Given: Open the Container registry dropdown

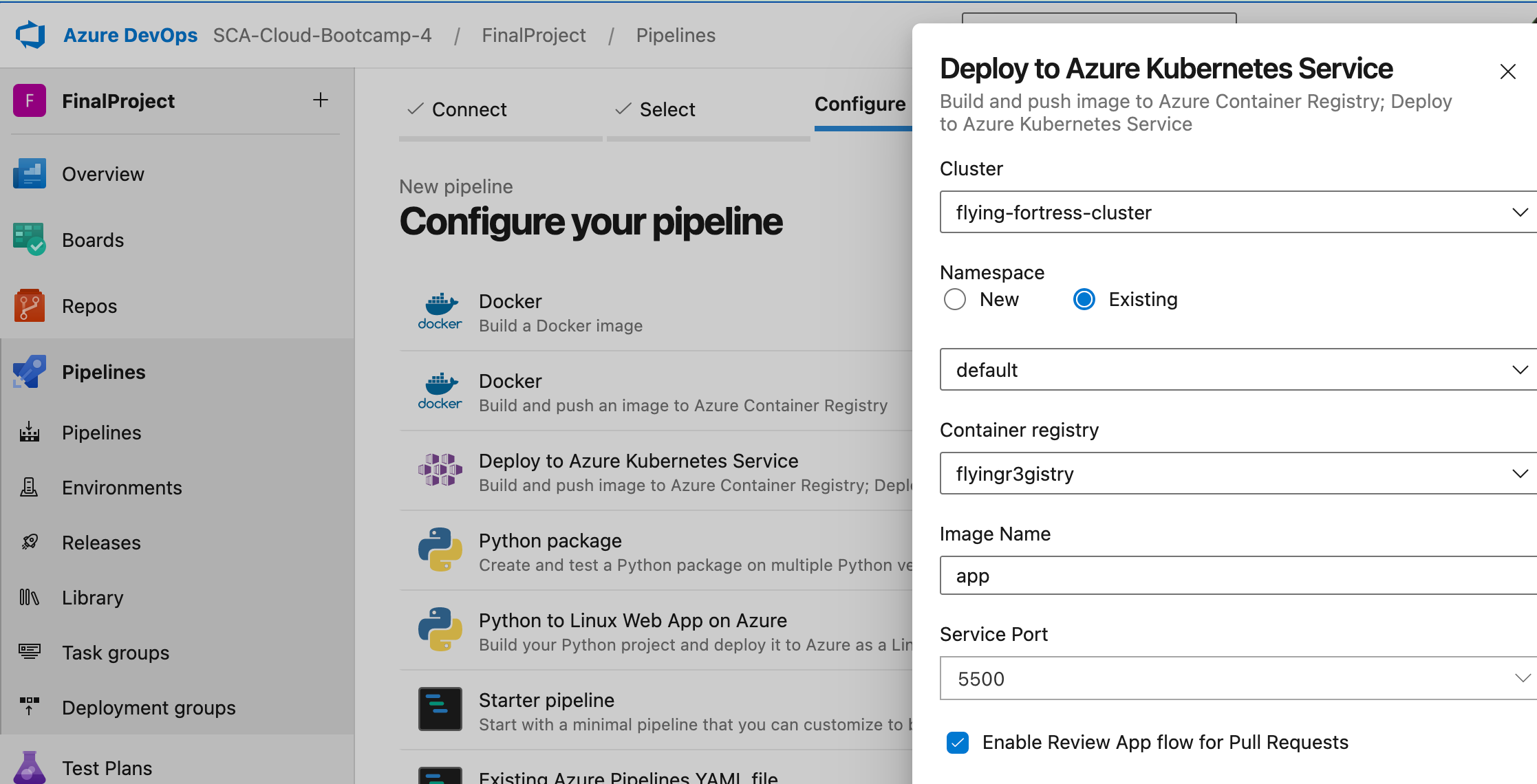Looking at the screenshot, I should pos(1520,474).
